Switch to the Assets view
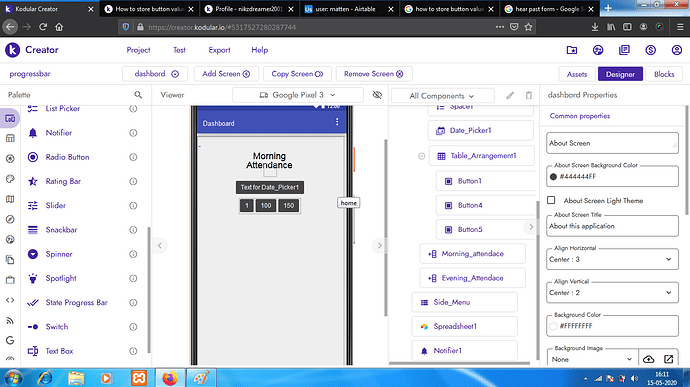 click(577, 74)
